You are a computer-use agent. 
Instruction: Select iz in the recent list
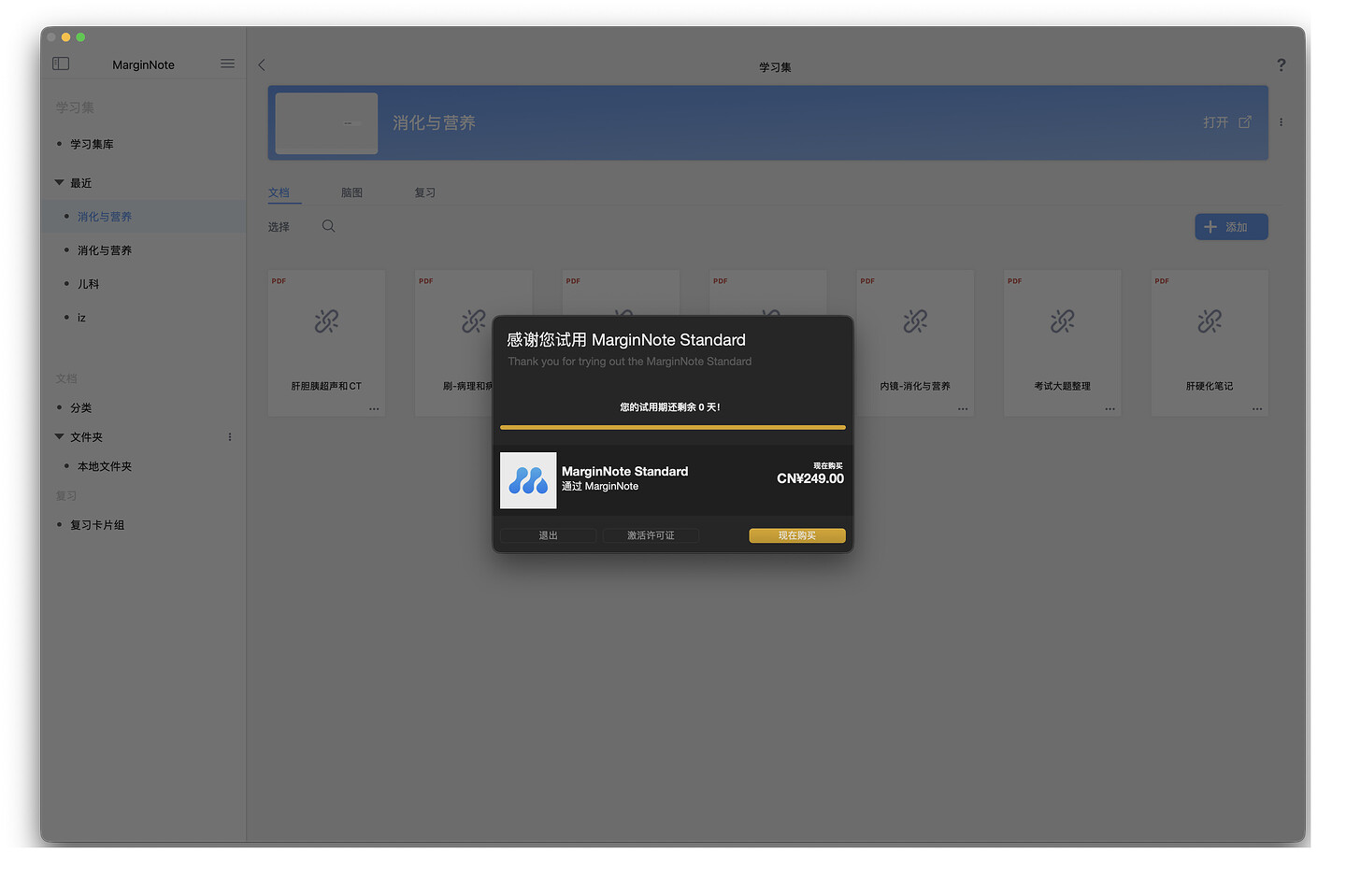pos(81,318)
